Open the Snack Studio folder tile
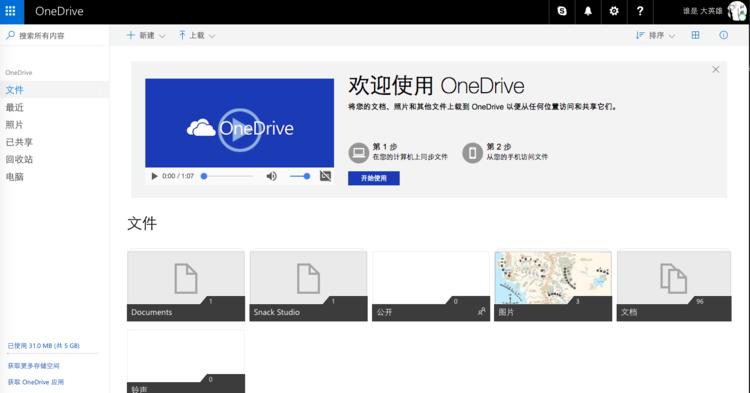The height and width of the screenshot is (393, 750). click(309, 286)
